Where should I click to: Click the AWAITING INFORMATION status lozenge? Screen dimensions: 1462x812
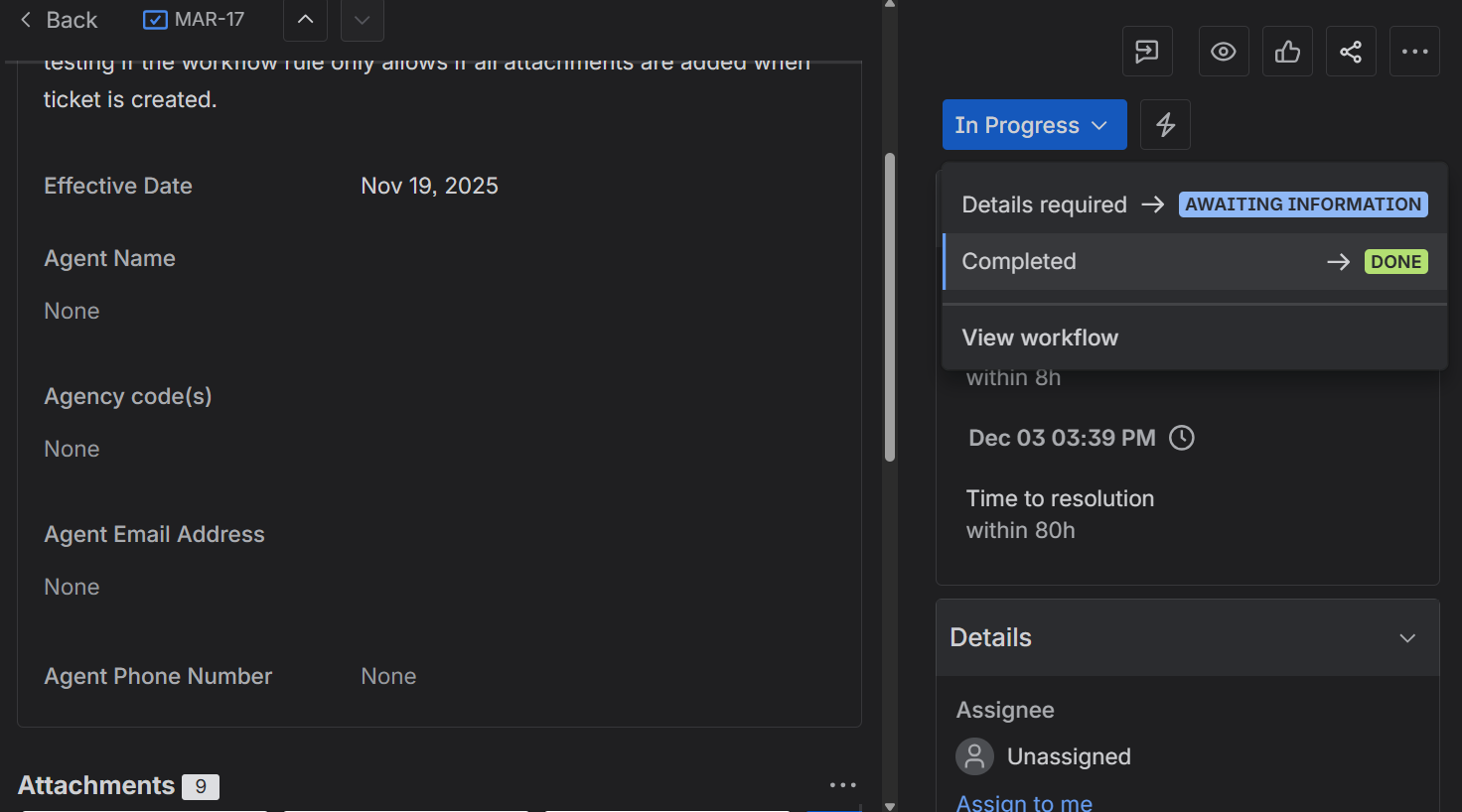pos(1303,204)
